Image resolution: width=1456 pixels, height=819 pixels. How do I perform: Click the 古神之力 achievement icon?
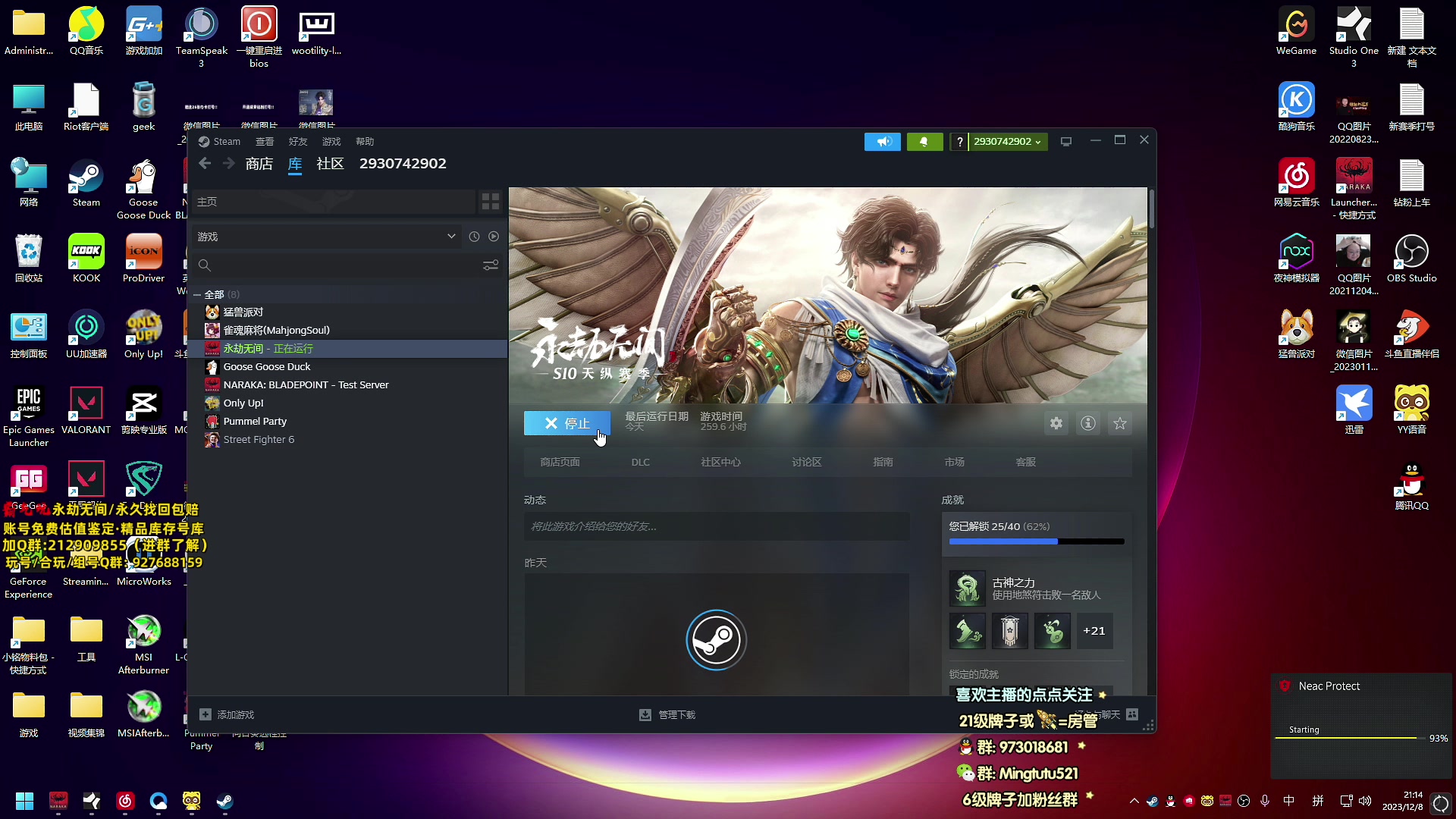point(968,588)
